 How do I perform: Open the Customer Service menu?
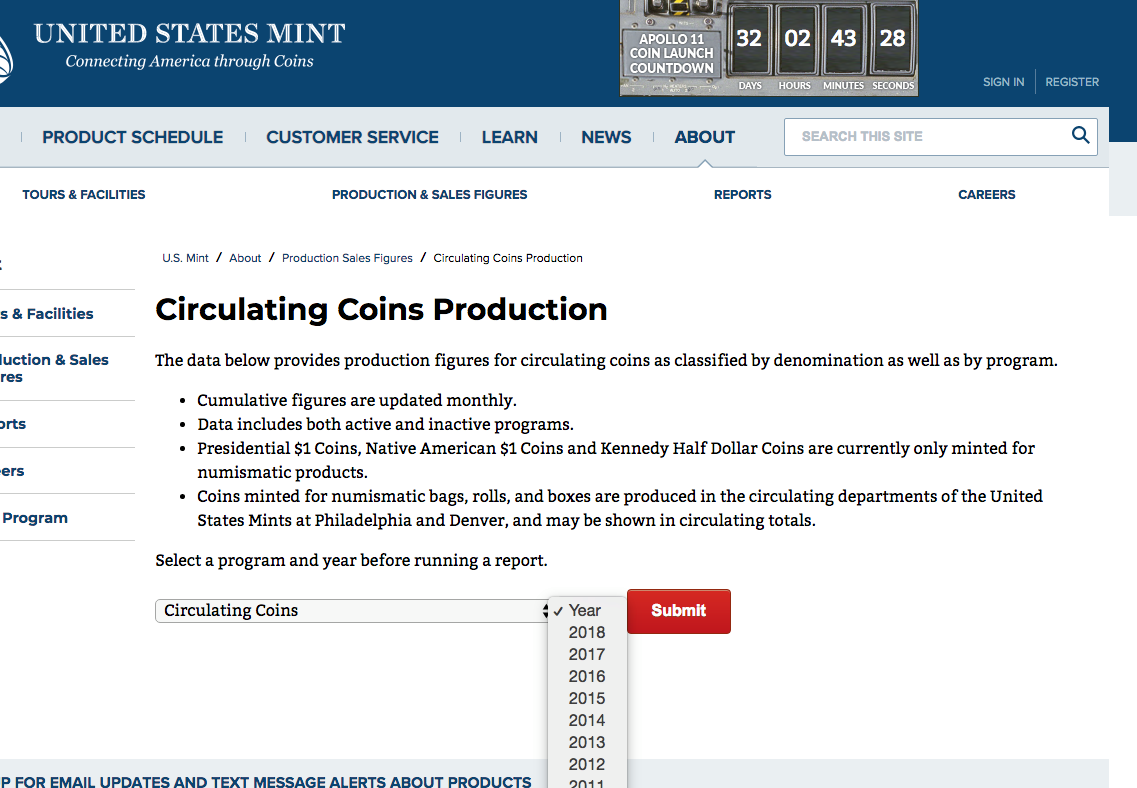coord(352,137)
